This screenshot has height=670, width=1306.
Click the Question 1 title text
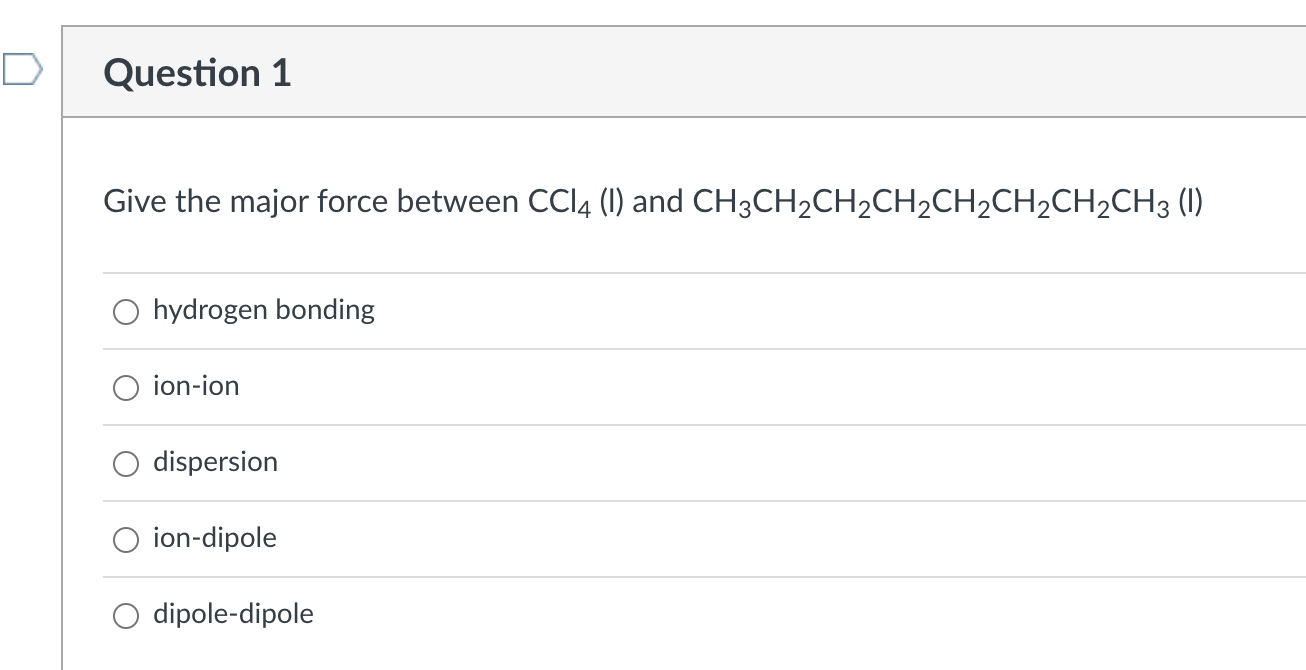coord(196,71)
